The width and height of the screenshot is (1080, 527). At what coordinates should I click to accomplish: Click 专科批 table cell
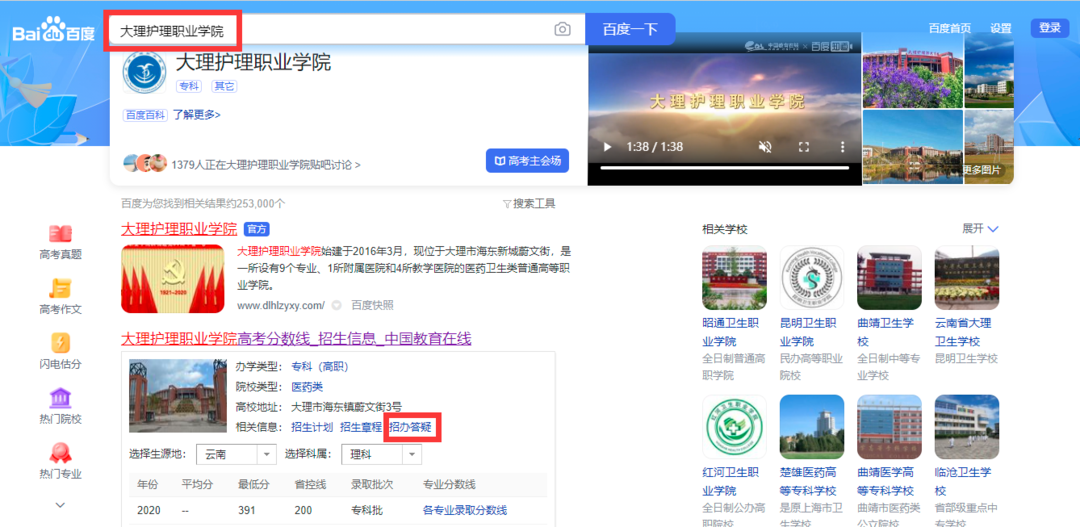click(x=367, y=510)
